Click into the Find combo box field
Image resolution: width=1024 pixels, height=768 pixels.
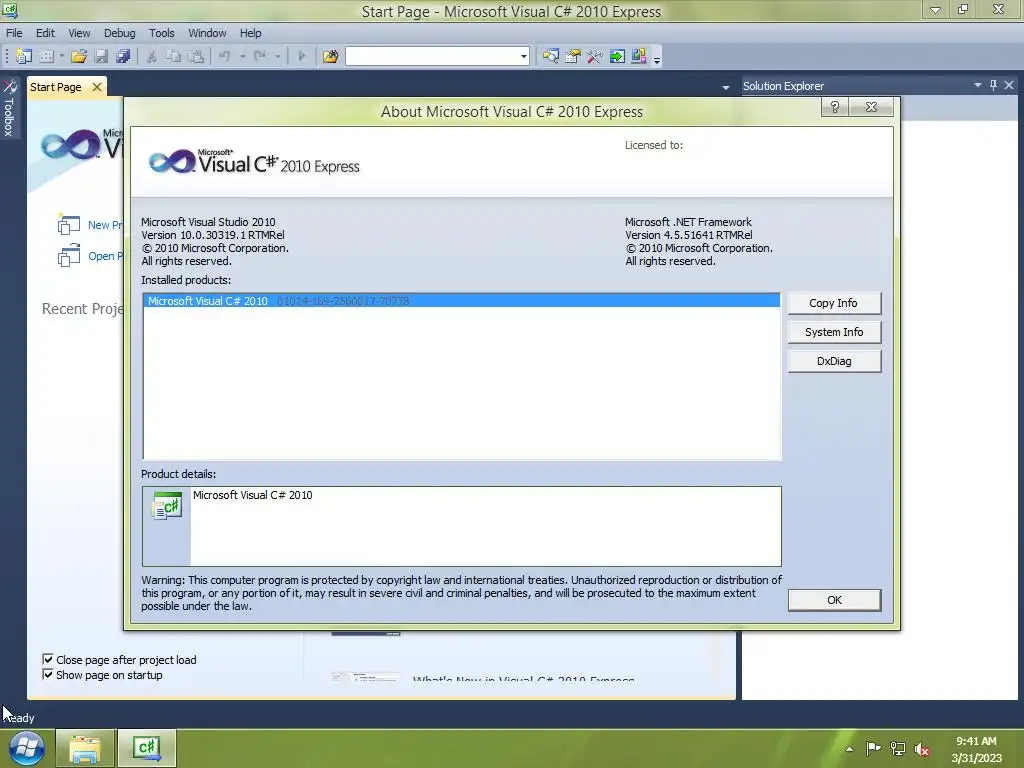[432, 56]
